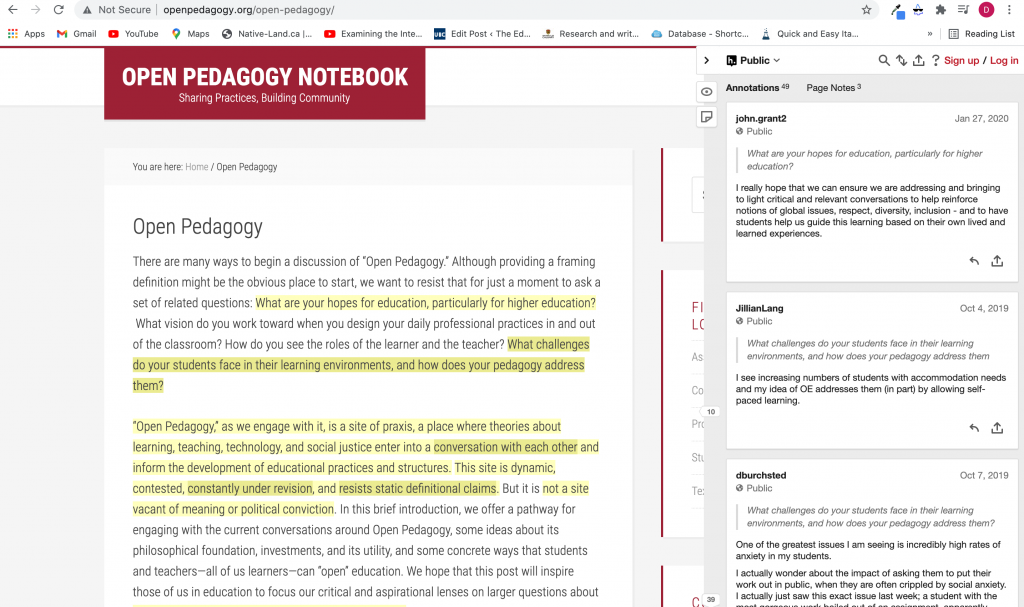Click the Not Secure warning icon

(x=87, y=10)
